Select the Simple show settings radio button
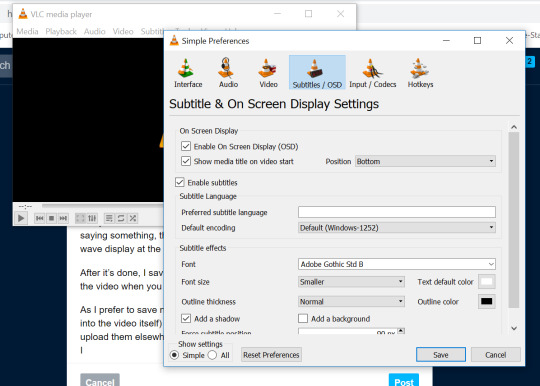Screen dimensions: 540x386 (x=174, y=355)
